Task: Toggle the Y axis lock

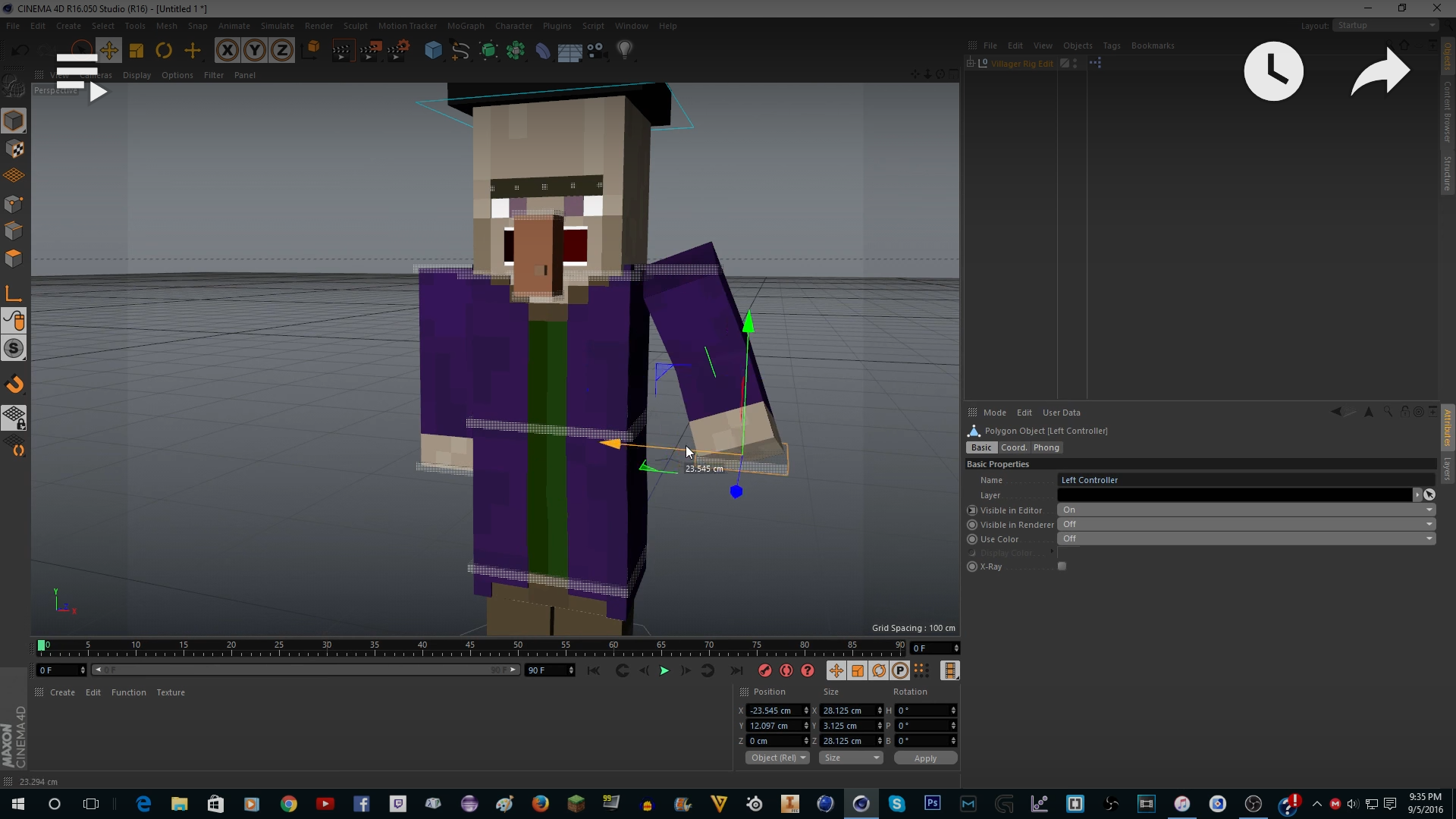Action: click(254, 51)
